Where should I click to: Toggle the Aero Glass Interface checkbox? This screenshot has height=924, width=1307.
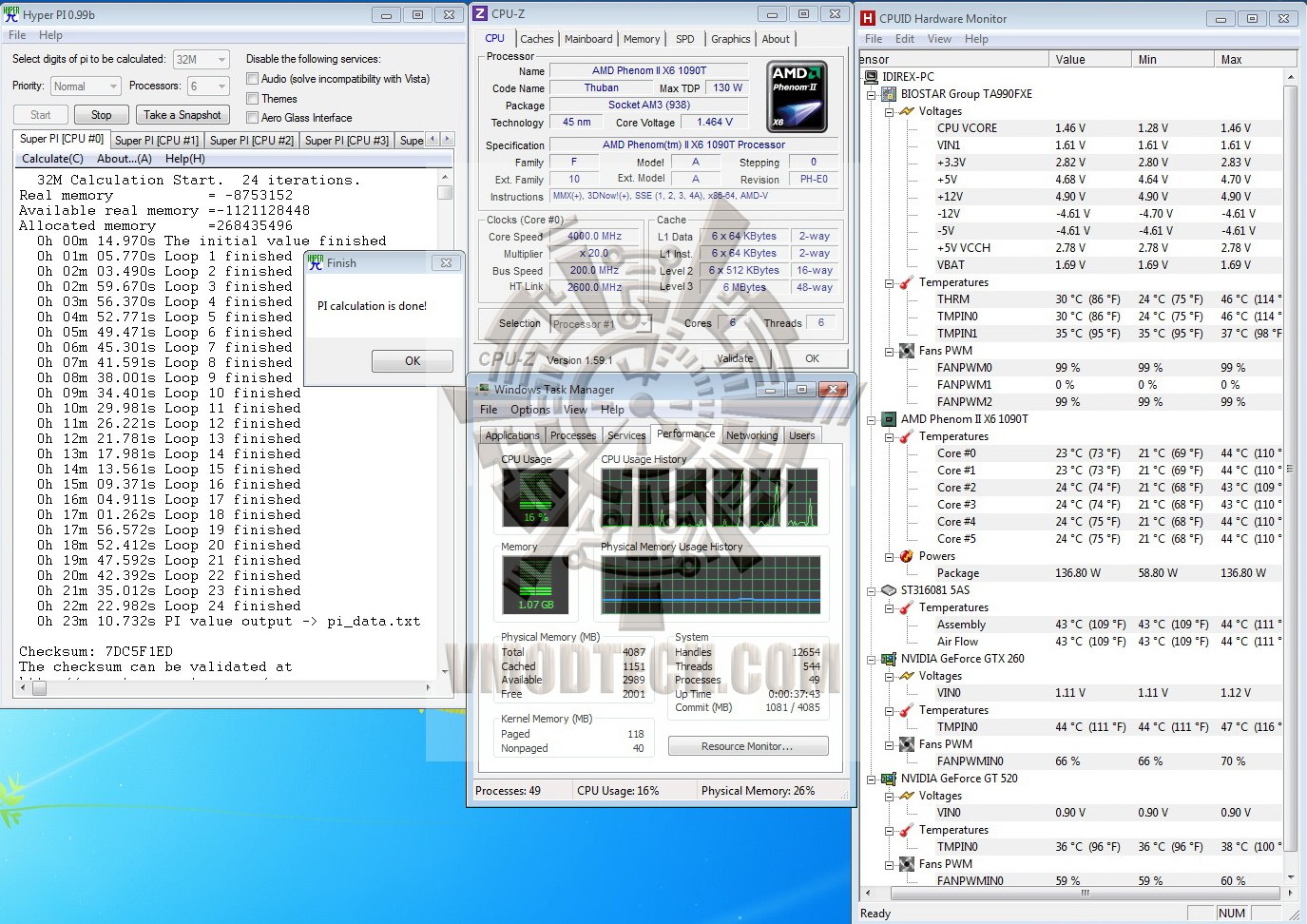tap(252, 118)
